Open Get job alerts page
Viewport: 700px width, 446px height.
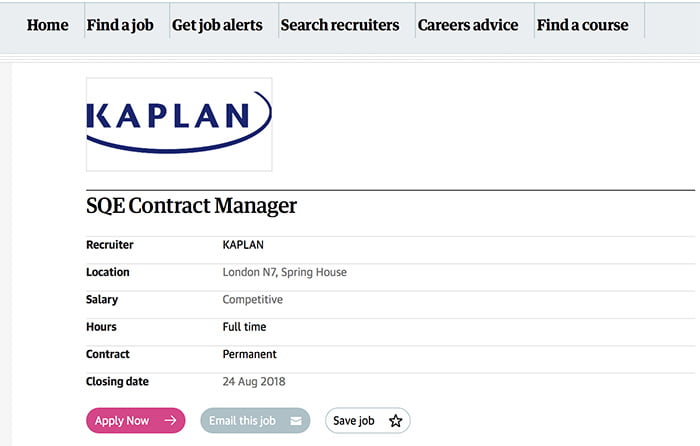217,25
